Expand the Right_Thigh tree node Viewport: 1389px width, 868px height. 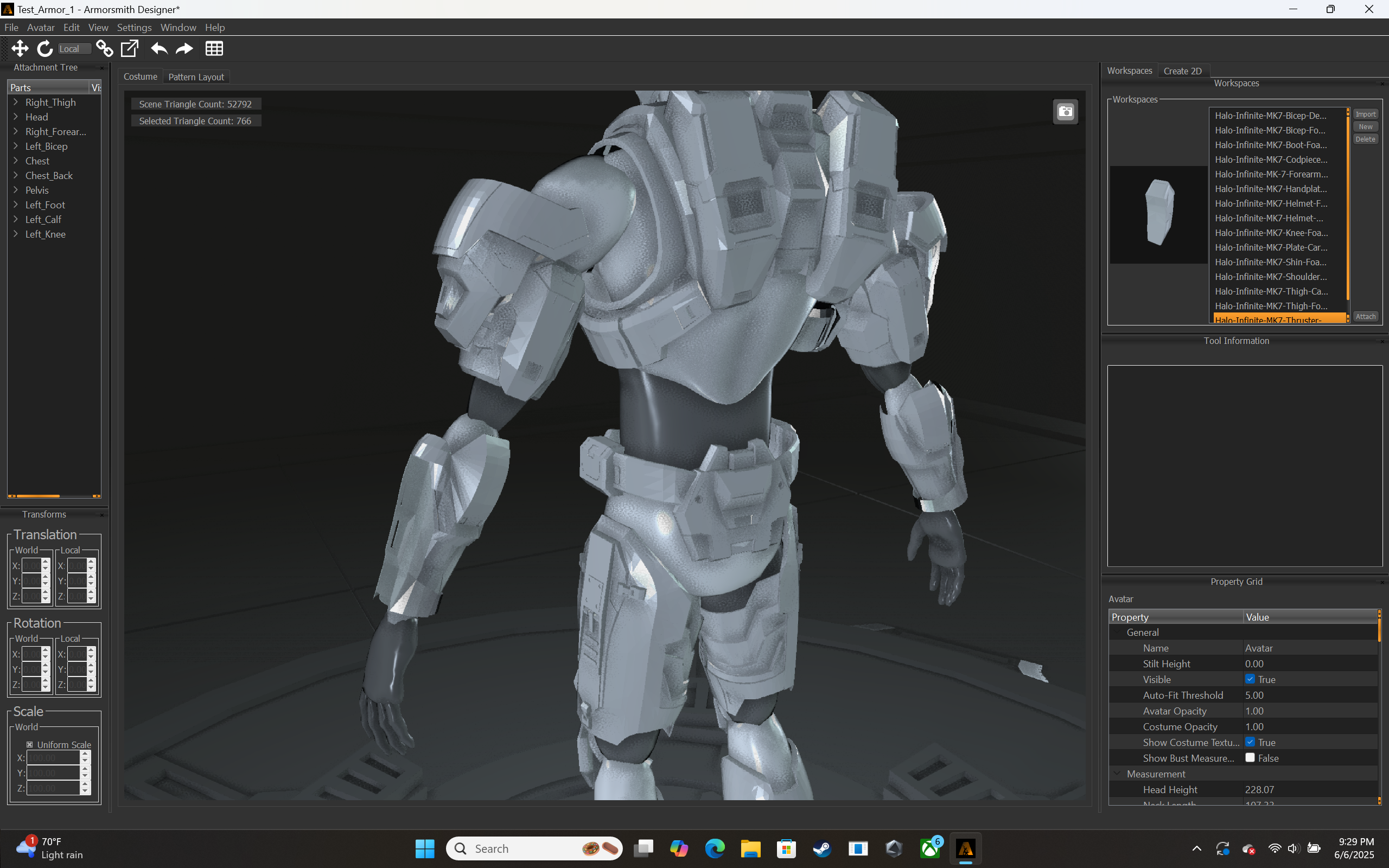click(x=16, y=102)
